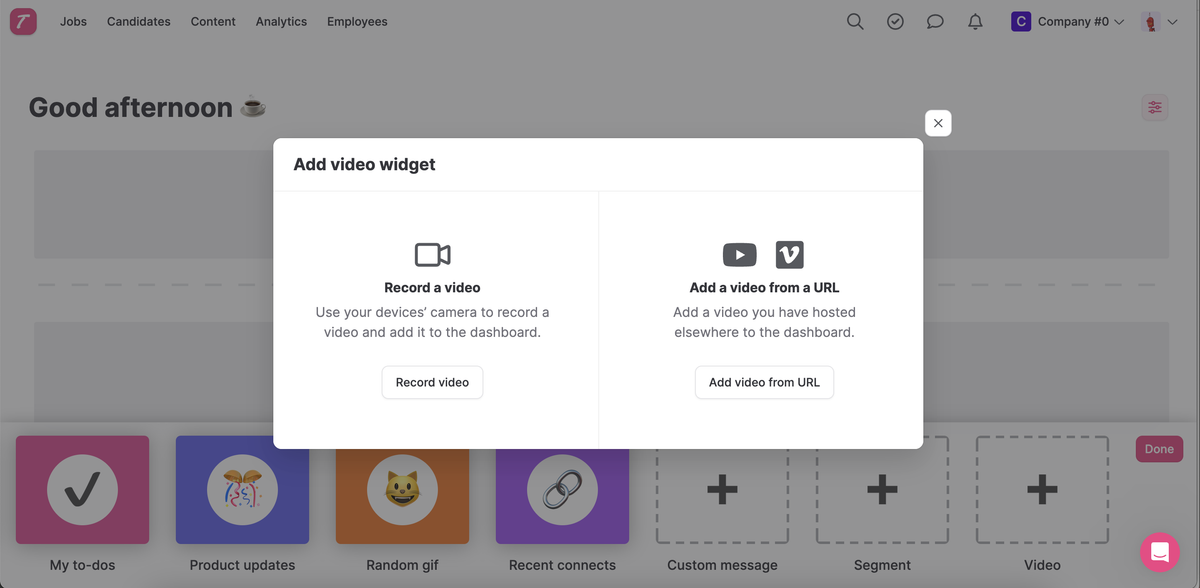Click the camera icon above Record a video

click(x=432, y=254)
